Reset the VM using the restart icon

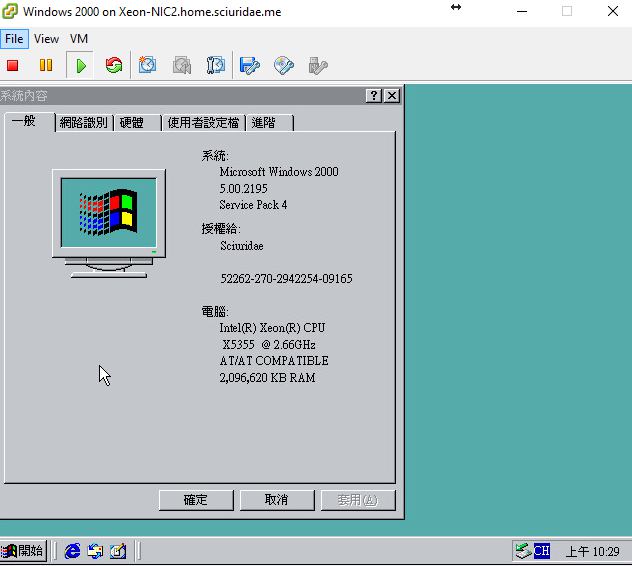[x=114, y=65]
